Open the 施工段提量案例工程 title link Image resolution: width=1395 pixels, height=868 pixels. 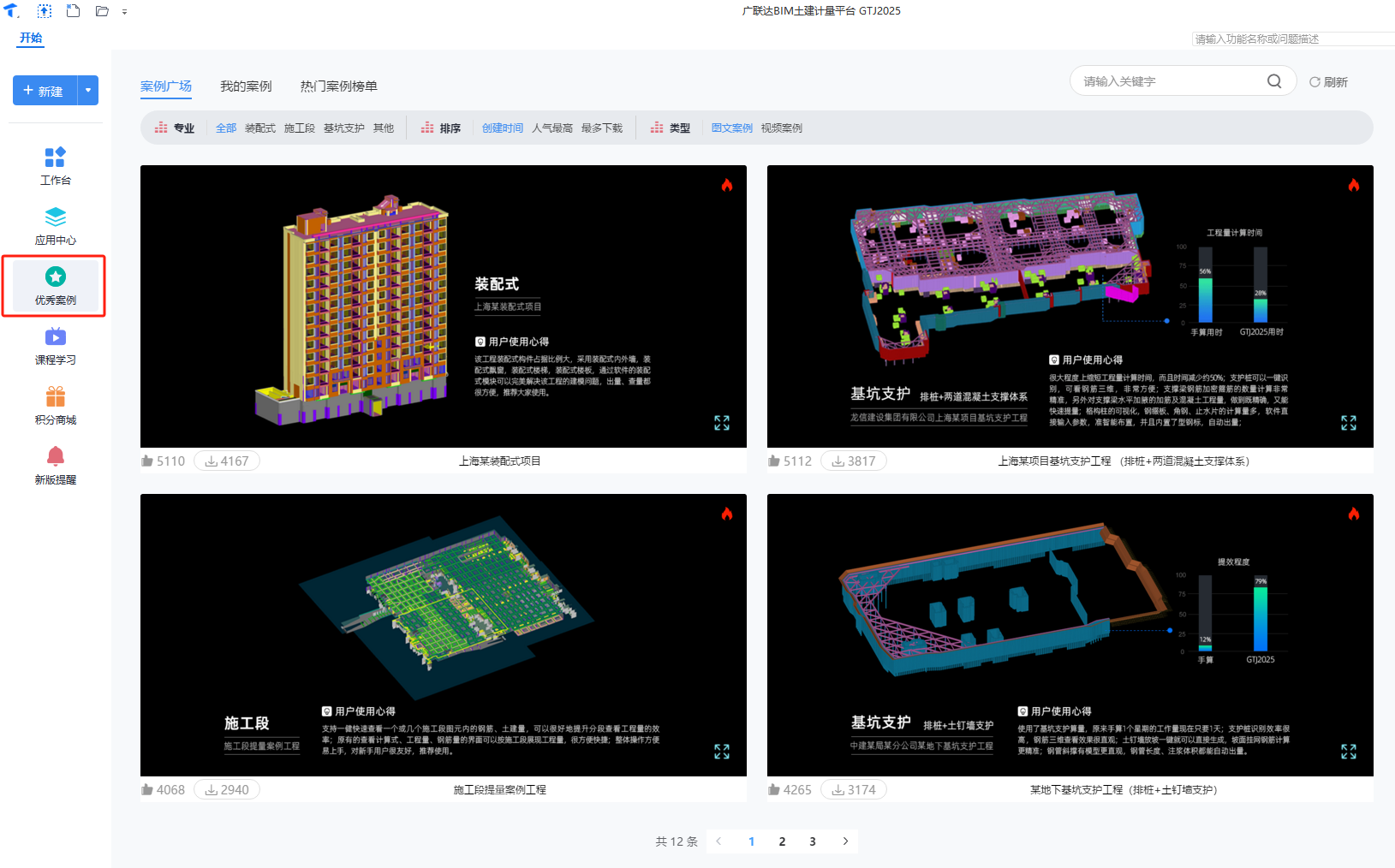pos(500,789)
